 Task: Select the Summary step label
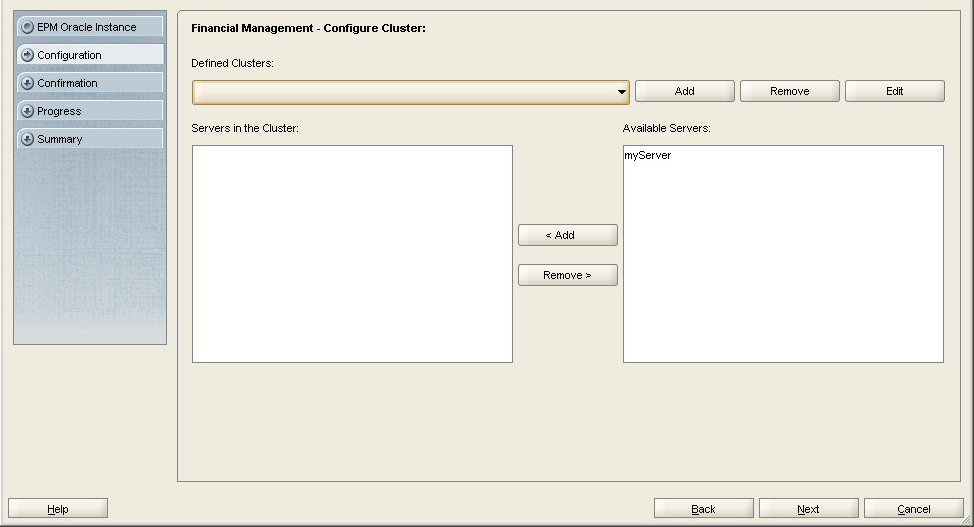[x=60, y=139]
